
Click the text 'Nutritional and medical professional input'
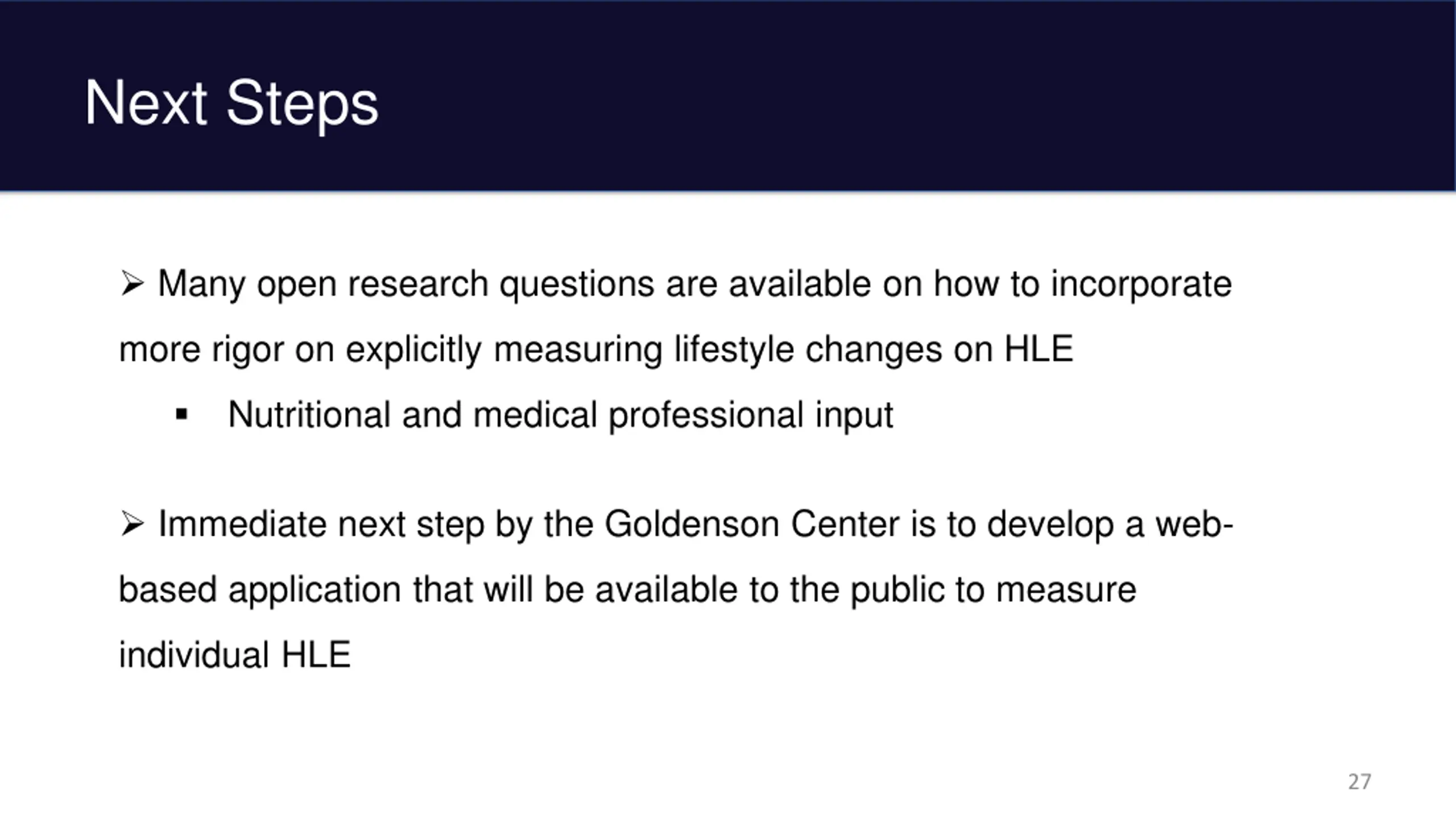[561, 415]
